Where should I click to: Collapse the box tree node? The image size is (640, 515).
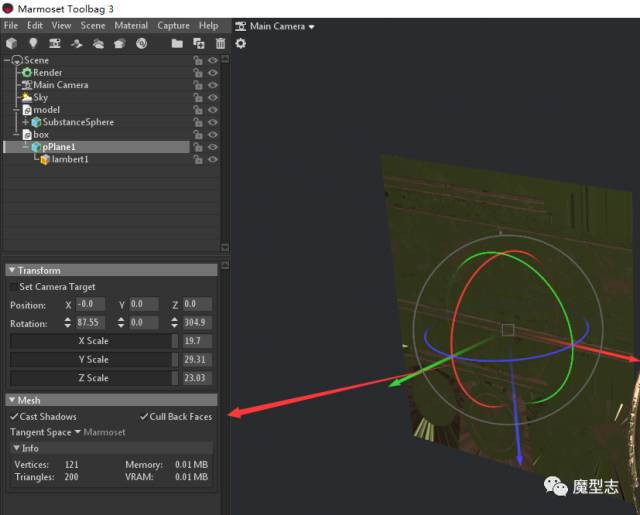click(16, 135)
